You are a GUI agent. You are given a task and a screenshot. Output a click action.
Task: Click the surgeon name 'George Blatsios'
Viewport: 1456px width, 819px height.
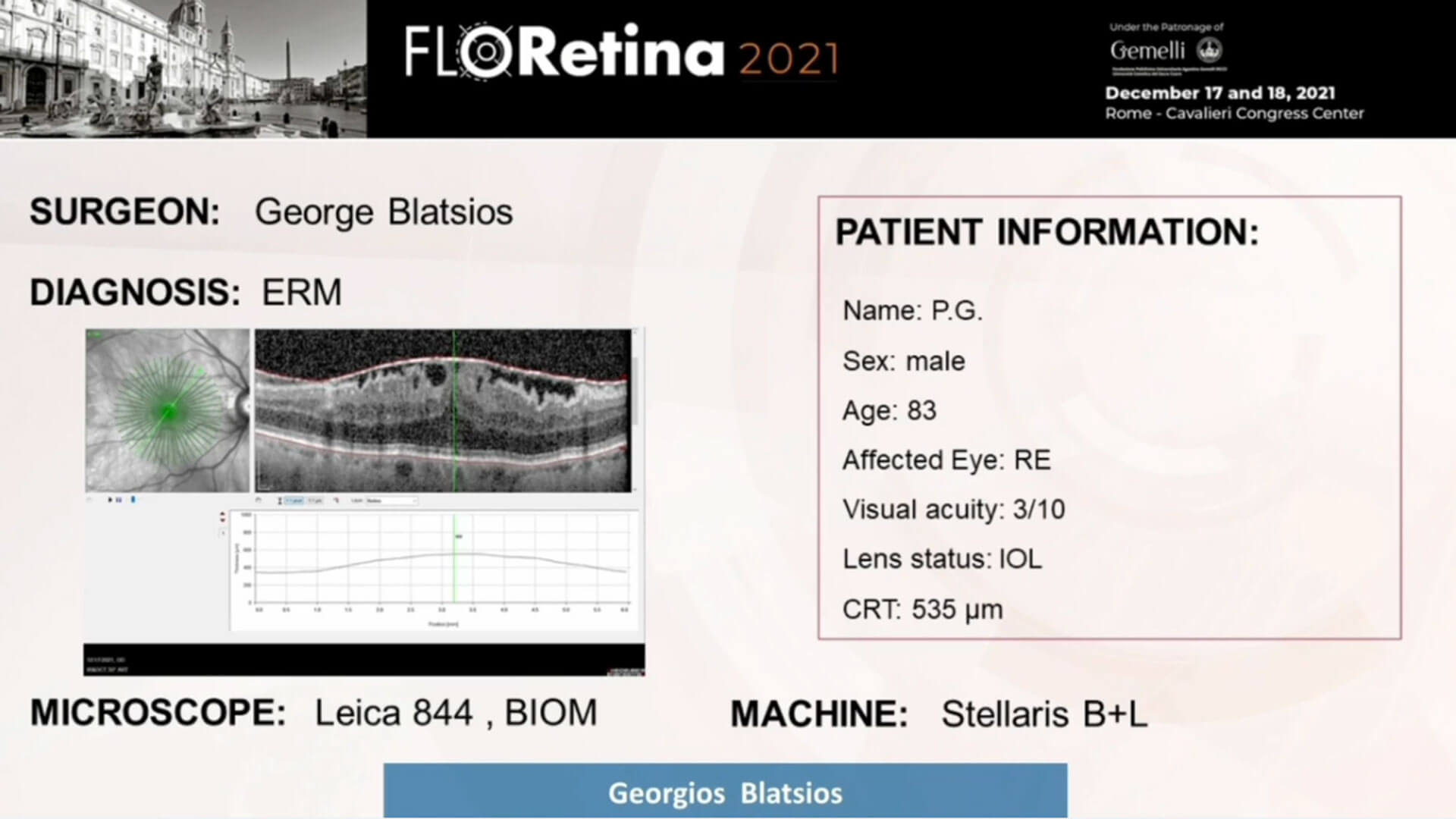point(384,212)
